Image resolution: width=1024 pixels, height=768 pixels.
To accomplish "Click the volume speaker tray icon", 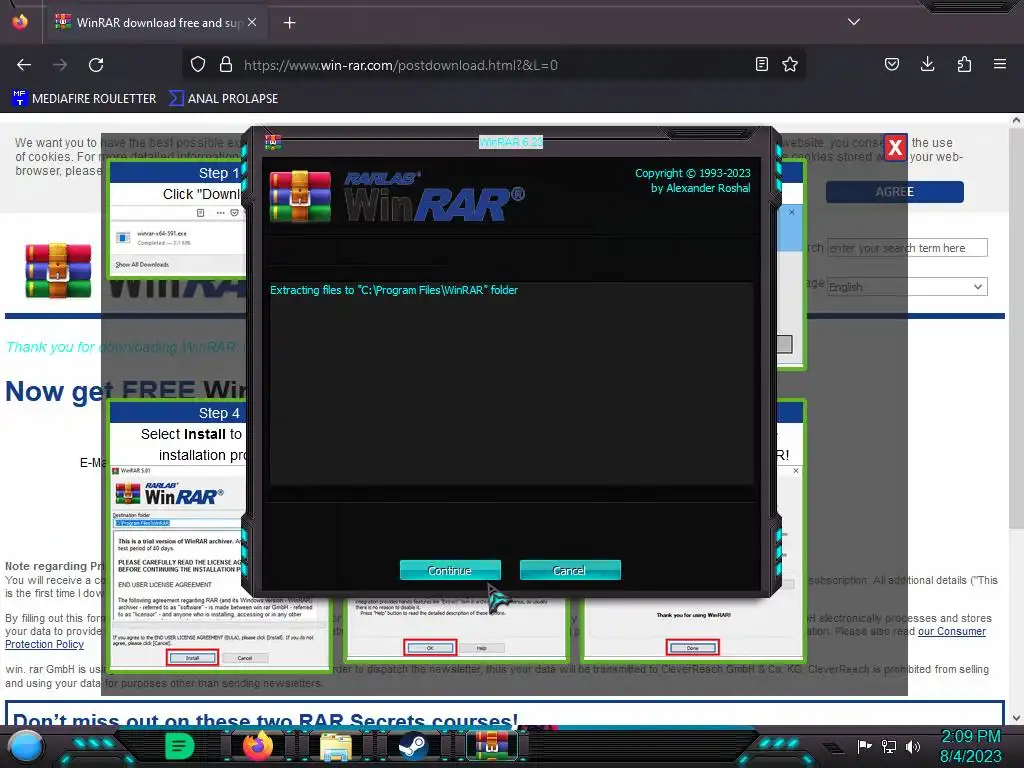I will (913, 746).
